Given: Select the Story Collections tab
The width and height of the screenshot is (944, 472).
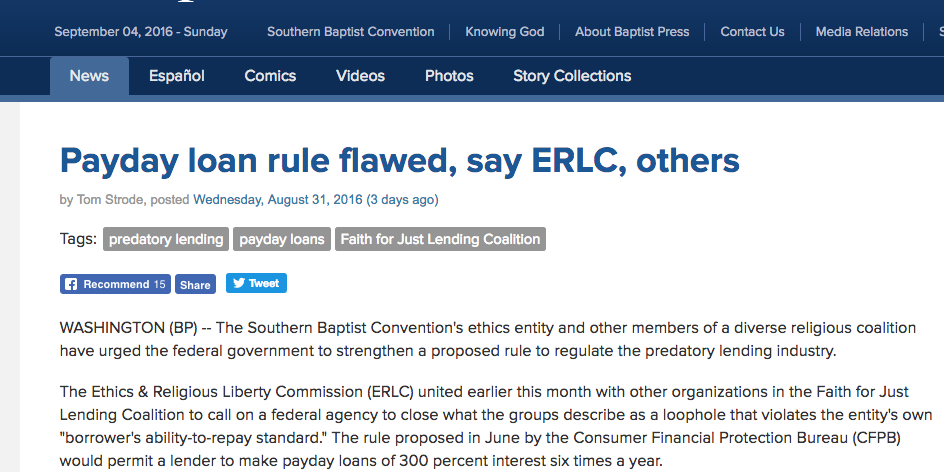Looking at the screenshot, I should pyautogui.click(x=572, y=76).
